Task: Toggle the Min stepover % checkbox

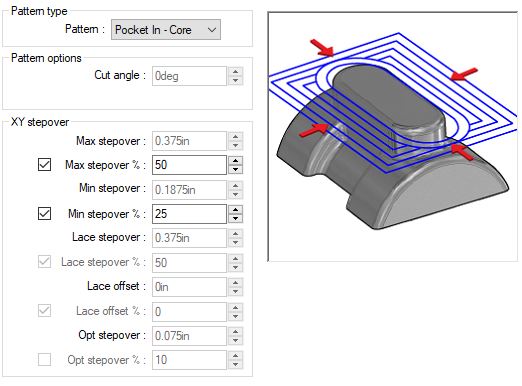Action: pos(44,214)
